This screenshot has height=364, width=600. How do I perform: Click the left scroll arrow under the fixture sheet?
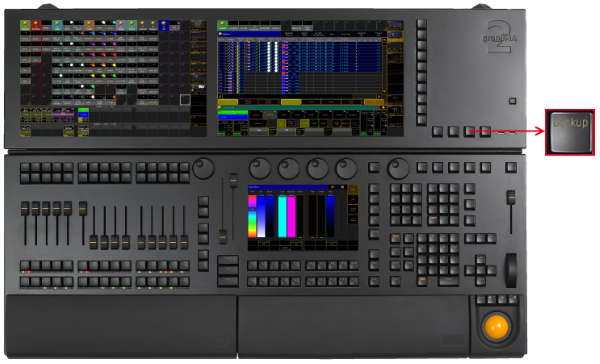pyautogui.click(x=220, y=96)
